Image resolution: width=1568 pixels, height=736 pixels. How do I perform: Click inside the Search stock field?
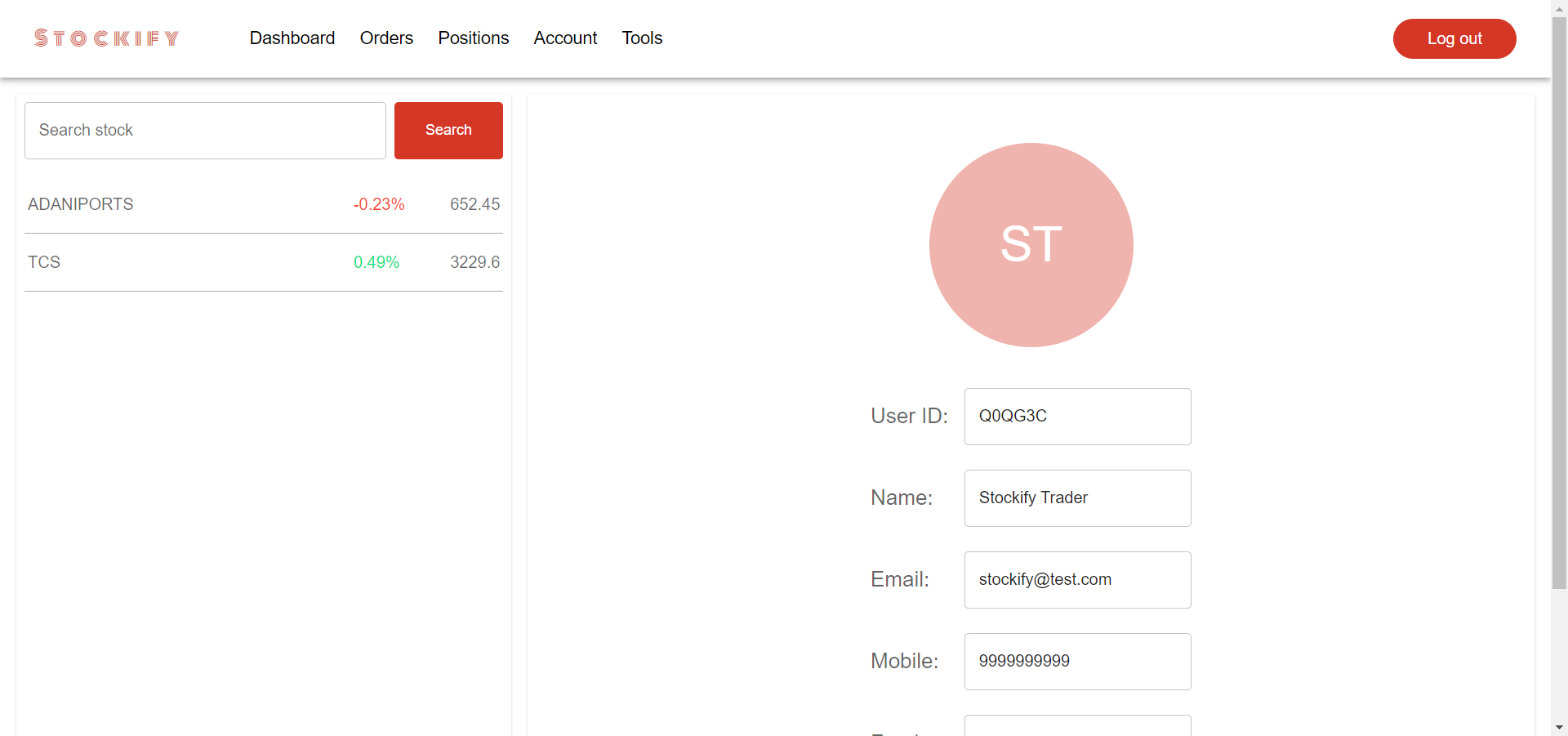point(204,130)
